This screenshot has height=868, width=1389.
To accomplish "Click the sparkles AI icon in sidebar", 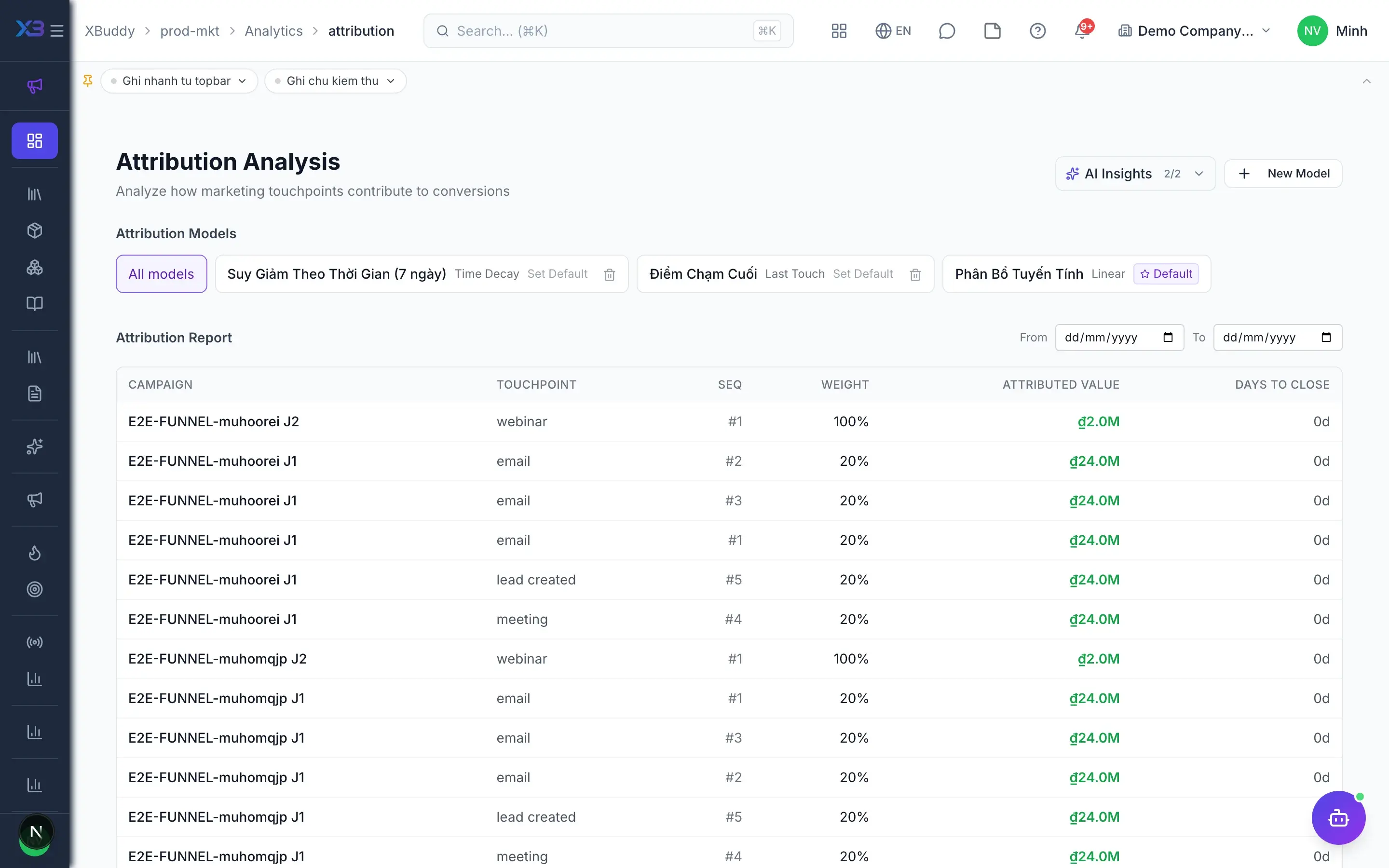I will (x=34, y=447).
